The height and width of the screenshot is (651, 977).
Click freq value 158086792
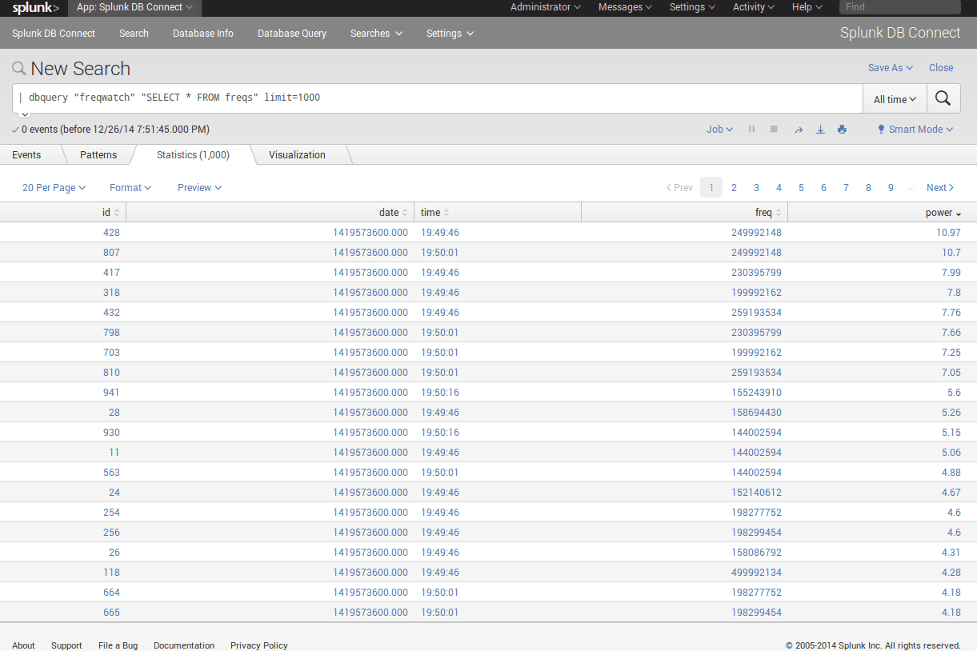(756, 552)
